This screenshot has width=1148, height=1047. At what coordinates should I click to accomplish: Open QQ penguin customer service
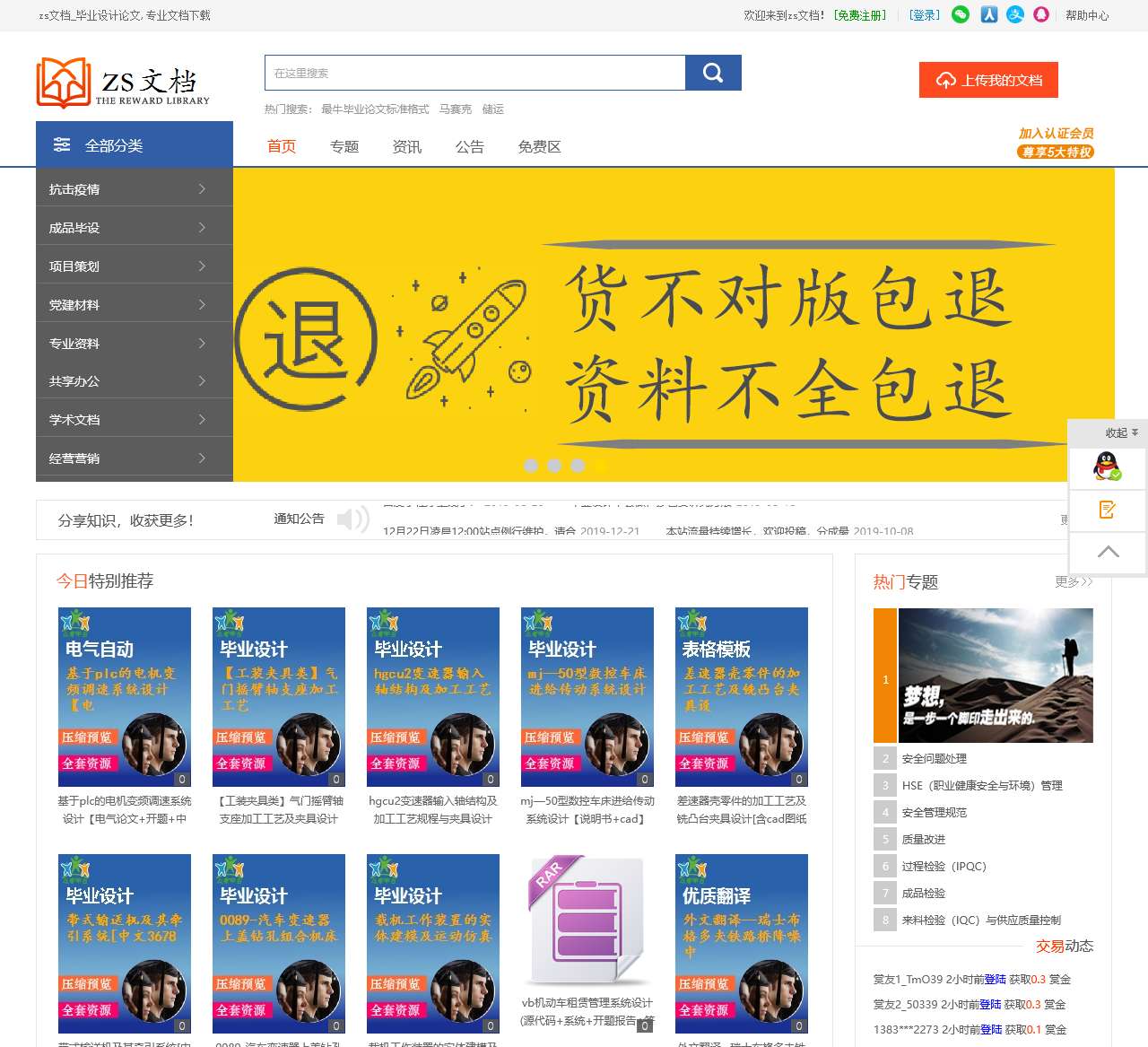point(1108,467)
